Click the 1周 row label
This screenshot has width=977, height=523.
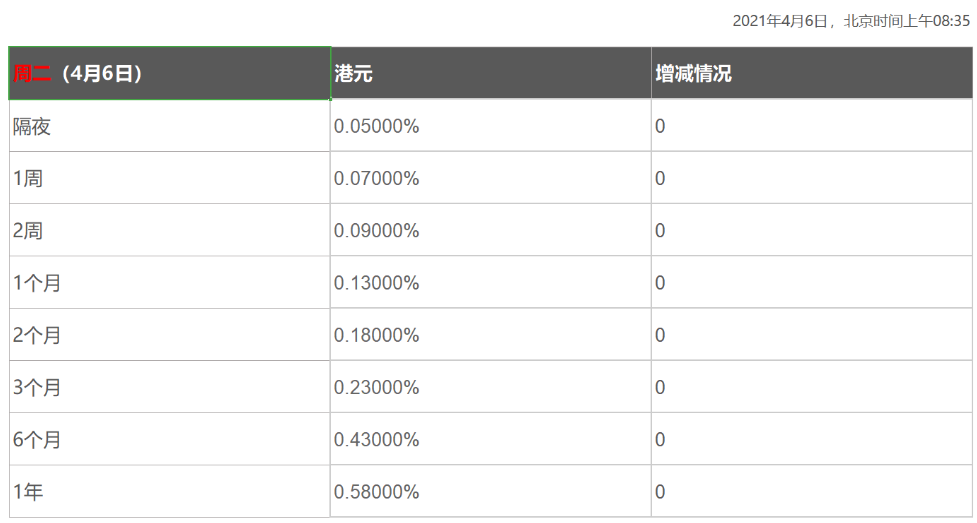click(28, 179)
